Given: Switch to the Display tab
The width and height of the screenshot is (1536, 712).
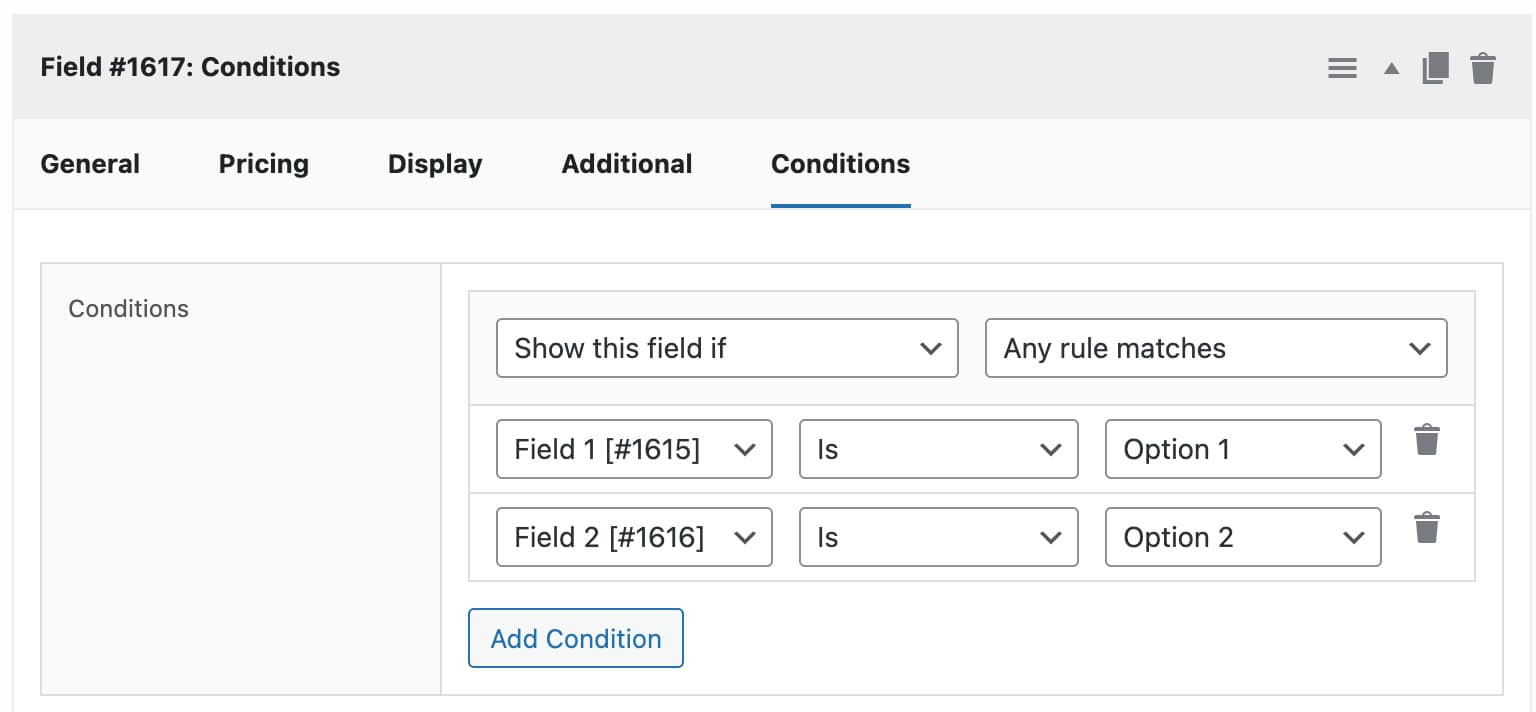Looking at the screenshot, I should coord(434,163).
